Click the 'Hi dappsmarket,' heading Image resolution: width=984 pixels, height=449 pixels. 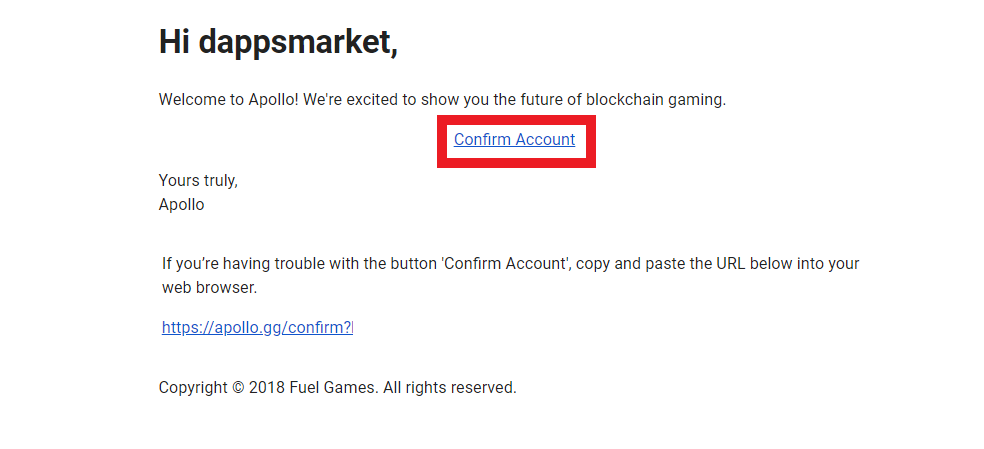coord(278,43)
